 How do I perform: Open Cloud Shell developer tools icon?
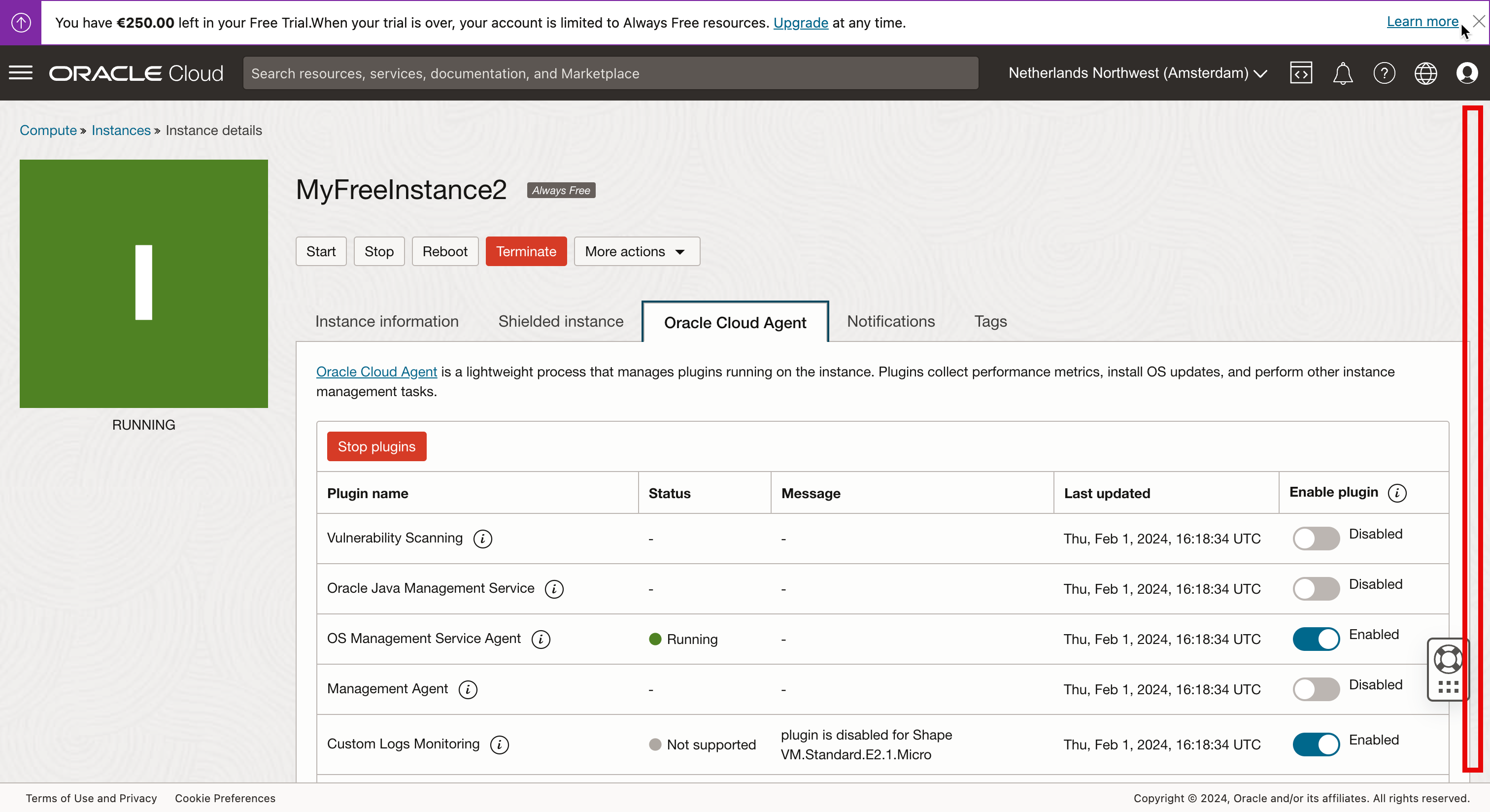click(1300, 73)
